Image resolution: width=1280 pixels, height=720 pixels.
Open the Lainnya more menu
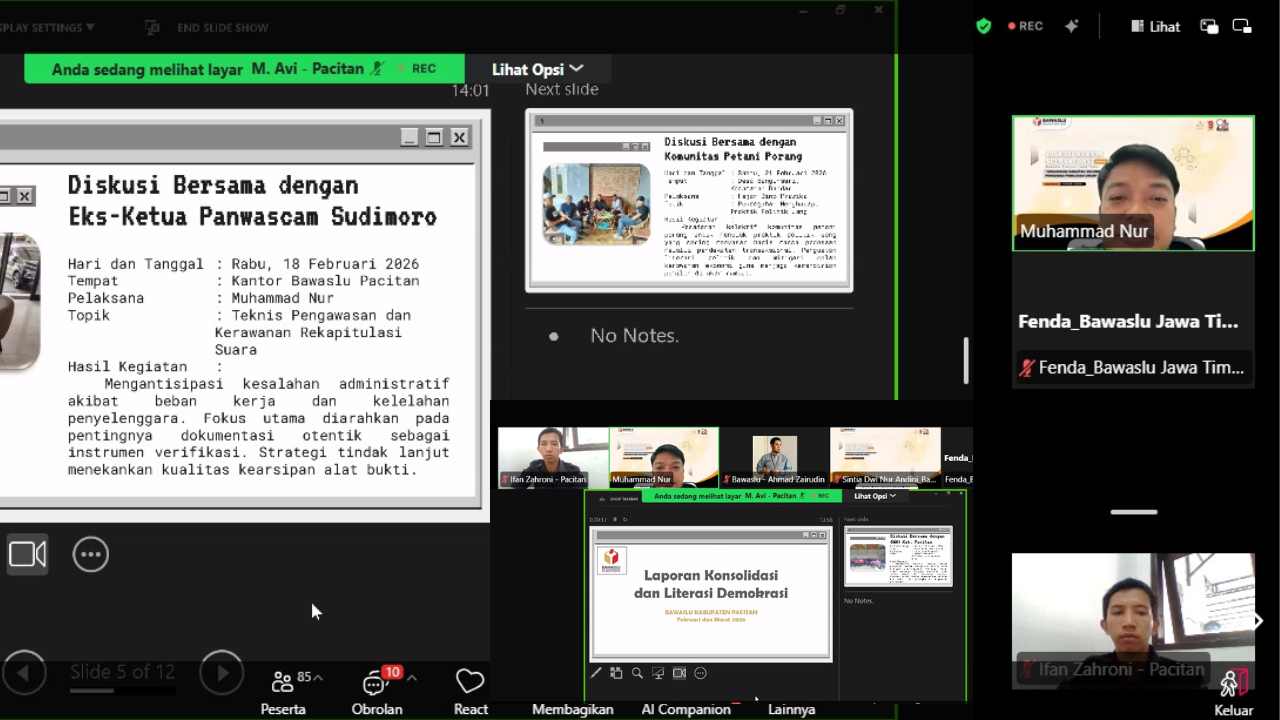click(x=791, y=709)
